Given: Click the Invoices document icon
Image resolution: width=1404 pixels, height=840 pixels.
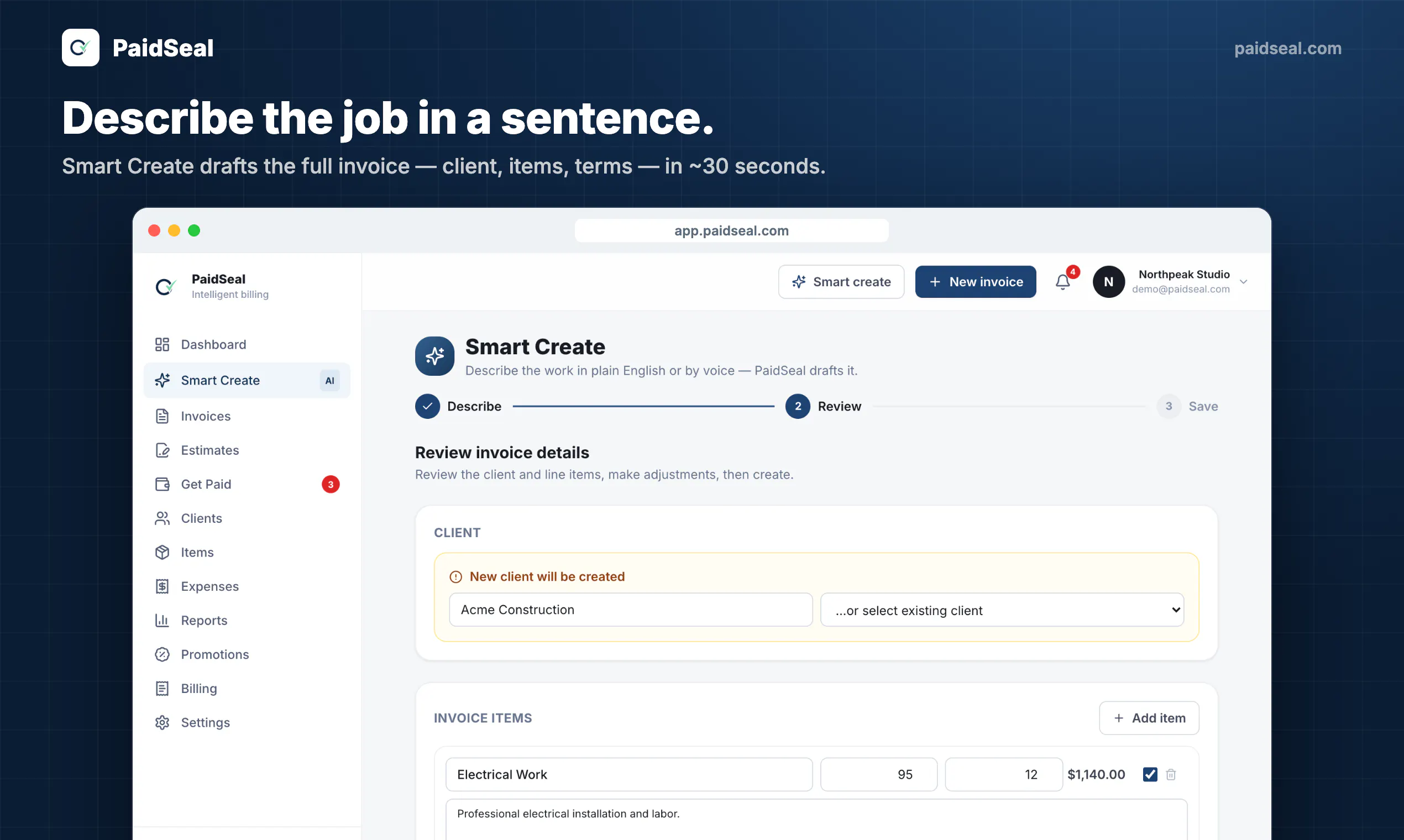Looking at the screenshot, I should click(x=163, y=416).
